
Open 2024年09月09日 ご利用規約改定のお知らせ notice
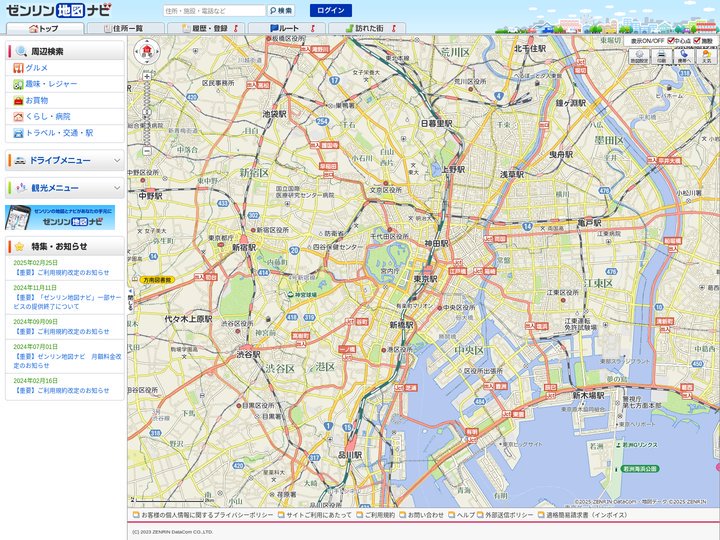[x=61, y=332]
